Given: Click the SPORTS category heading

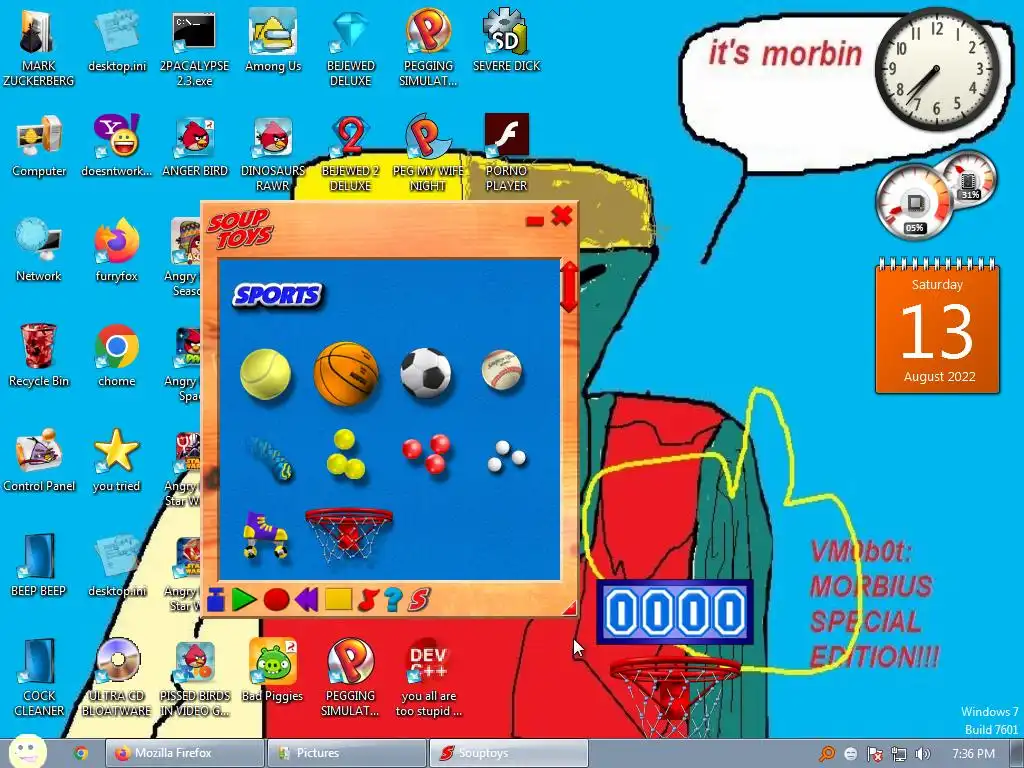Looking at the screenshot, I should pyautogui.click(x=277, y=295).
